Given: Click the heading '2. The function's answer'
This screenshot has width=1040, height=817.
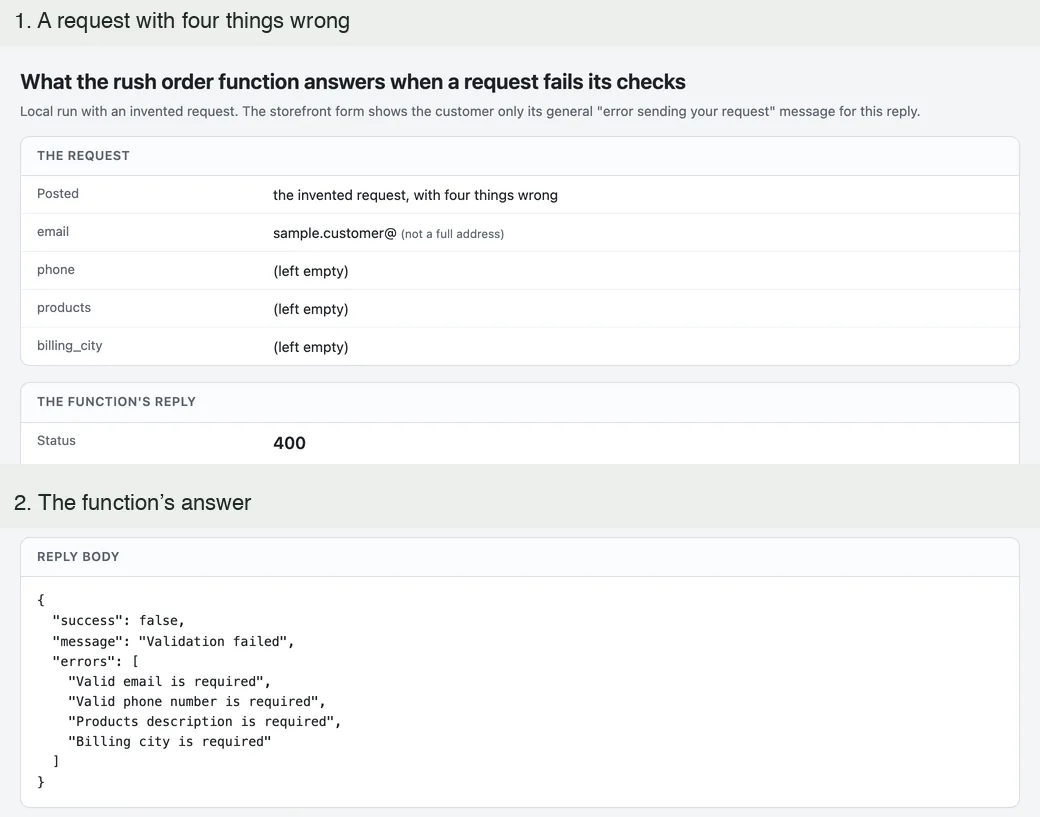Looking at the screenshot, I should (133, 503).
